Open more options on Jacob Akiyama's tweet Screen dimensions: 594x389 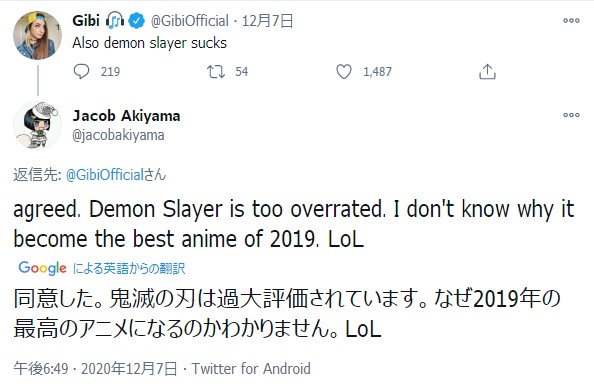(571, 115)
